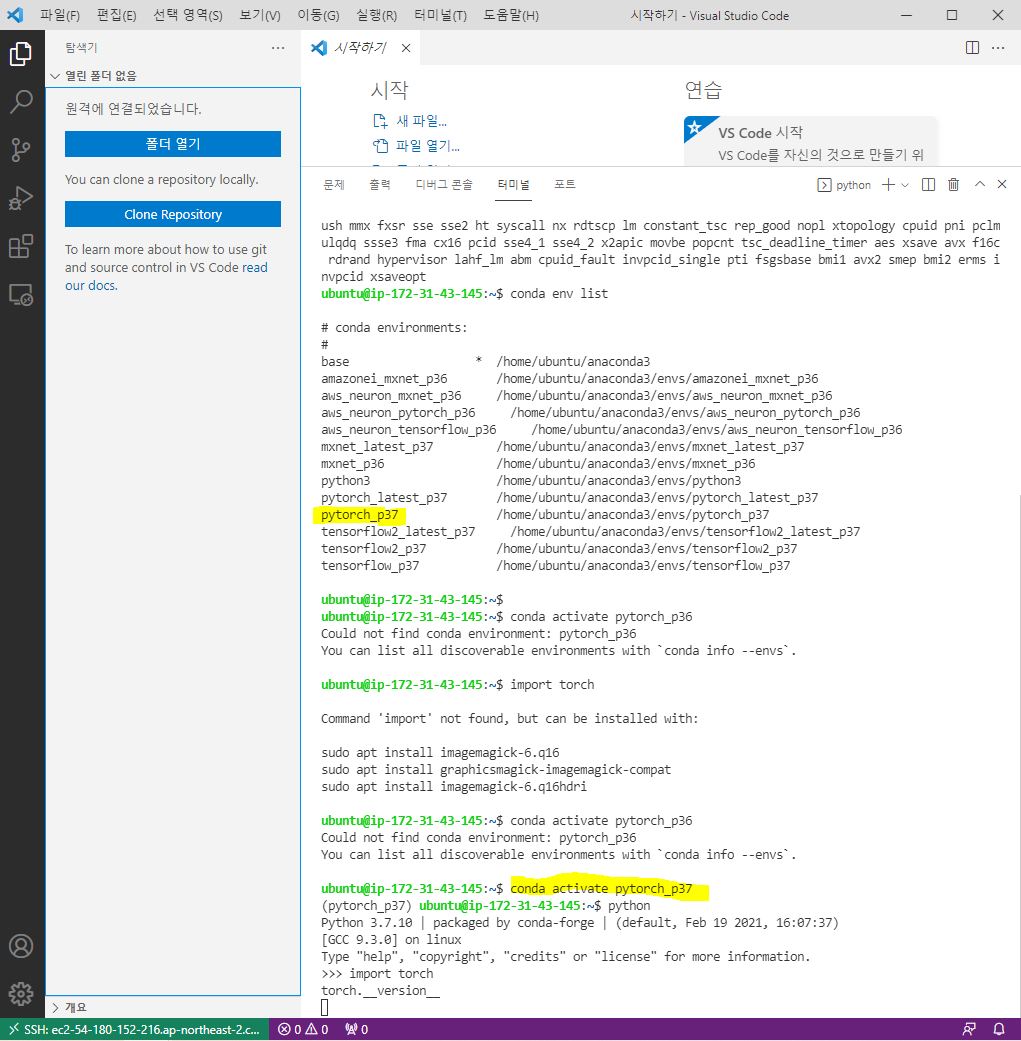Split the editor to the right
The height and width of the screenshot is (1041, 1021).
click(972, 48)
